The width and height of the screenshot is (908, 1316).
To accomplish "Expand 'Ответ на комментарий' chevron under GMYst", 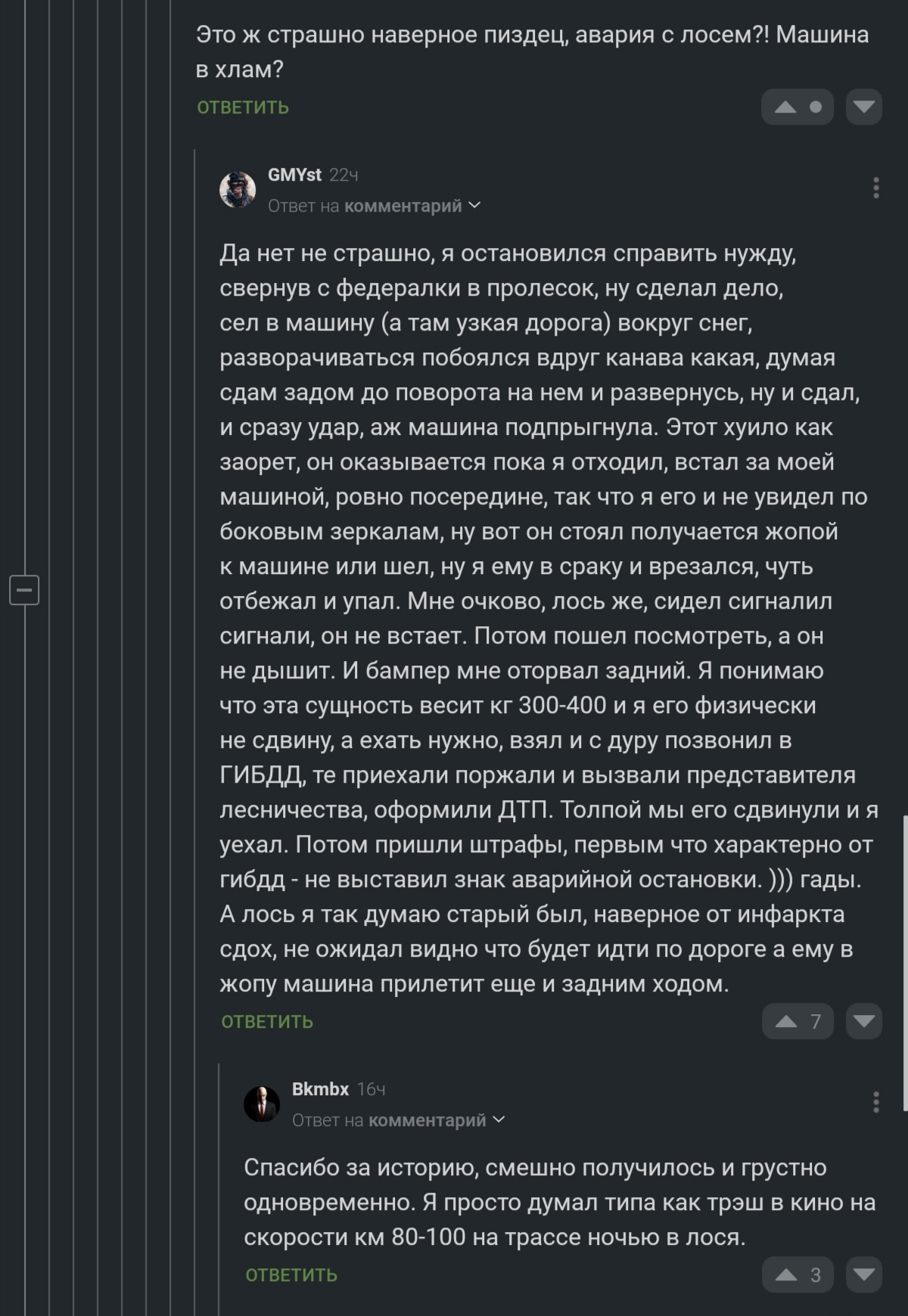I will (x=475, y=205).
